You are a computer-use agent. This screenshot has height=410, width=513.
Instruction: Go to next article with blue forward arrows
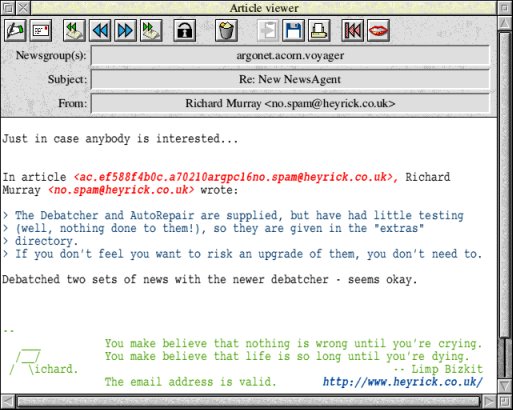click(x=125, y=30)
